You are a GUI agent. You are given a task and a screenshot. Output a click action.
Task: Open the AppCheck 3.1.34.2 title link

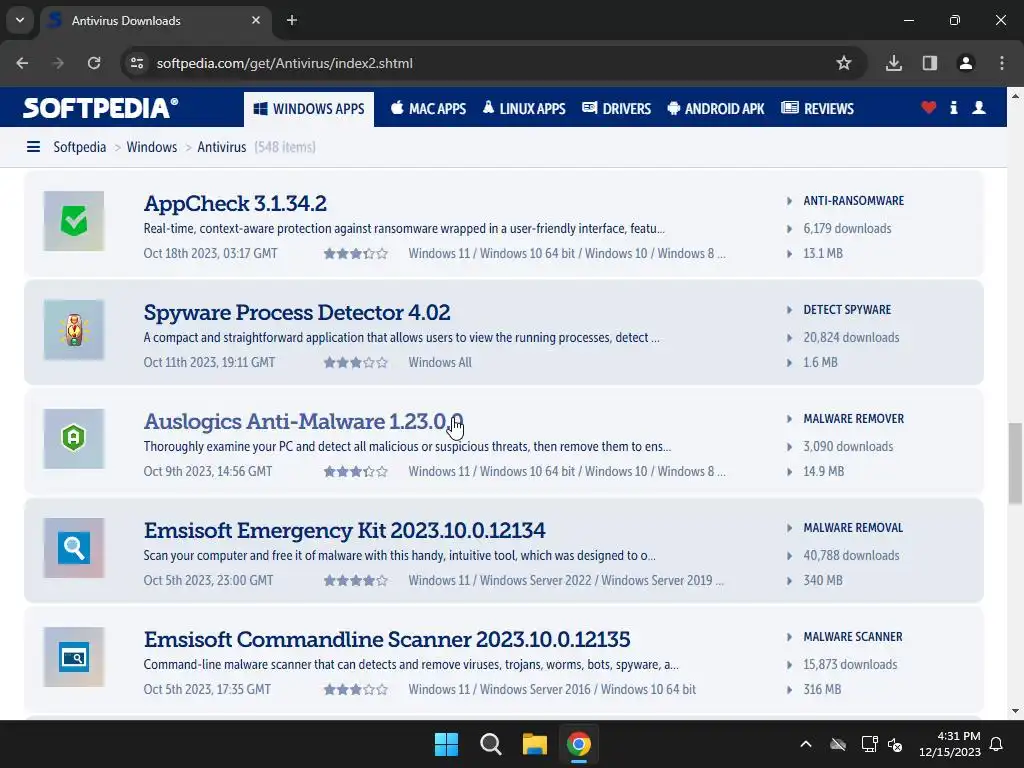(235, 204)
